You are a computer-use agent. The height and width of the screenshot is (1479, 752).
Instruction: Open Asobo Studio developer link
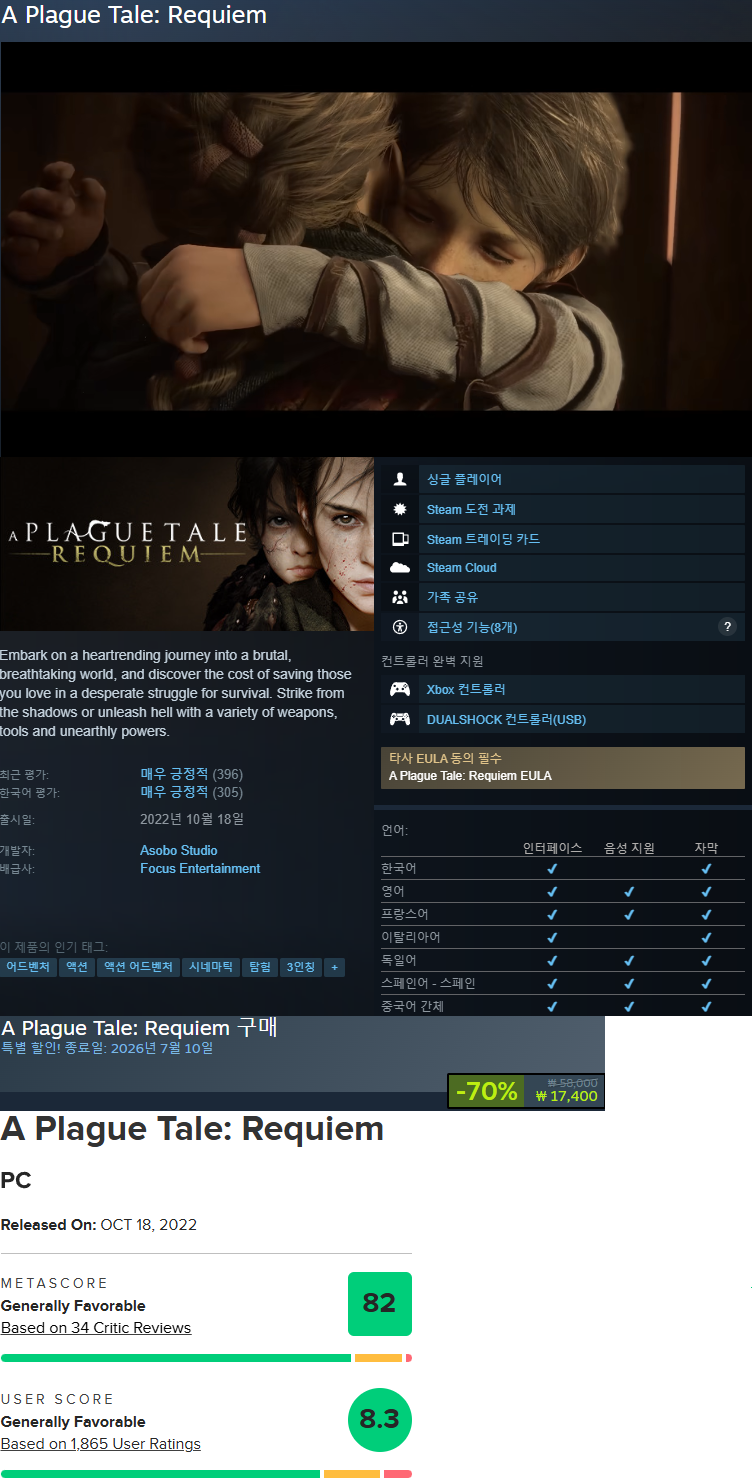click(179, 850)
